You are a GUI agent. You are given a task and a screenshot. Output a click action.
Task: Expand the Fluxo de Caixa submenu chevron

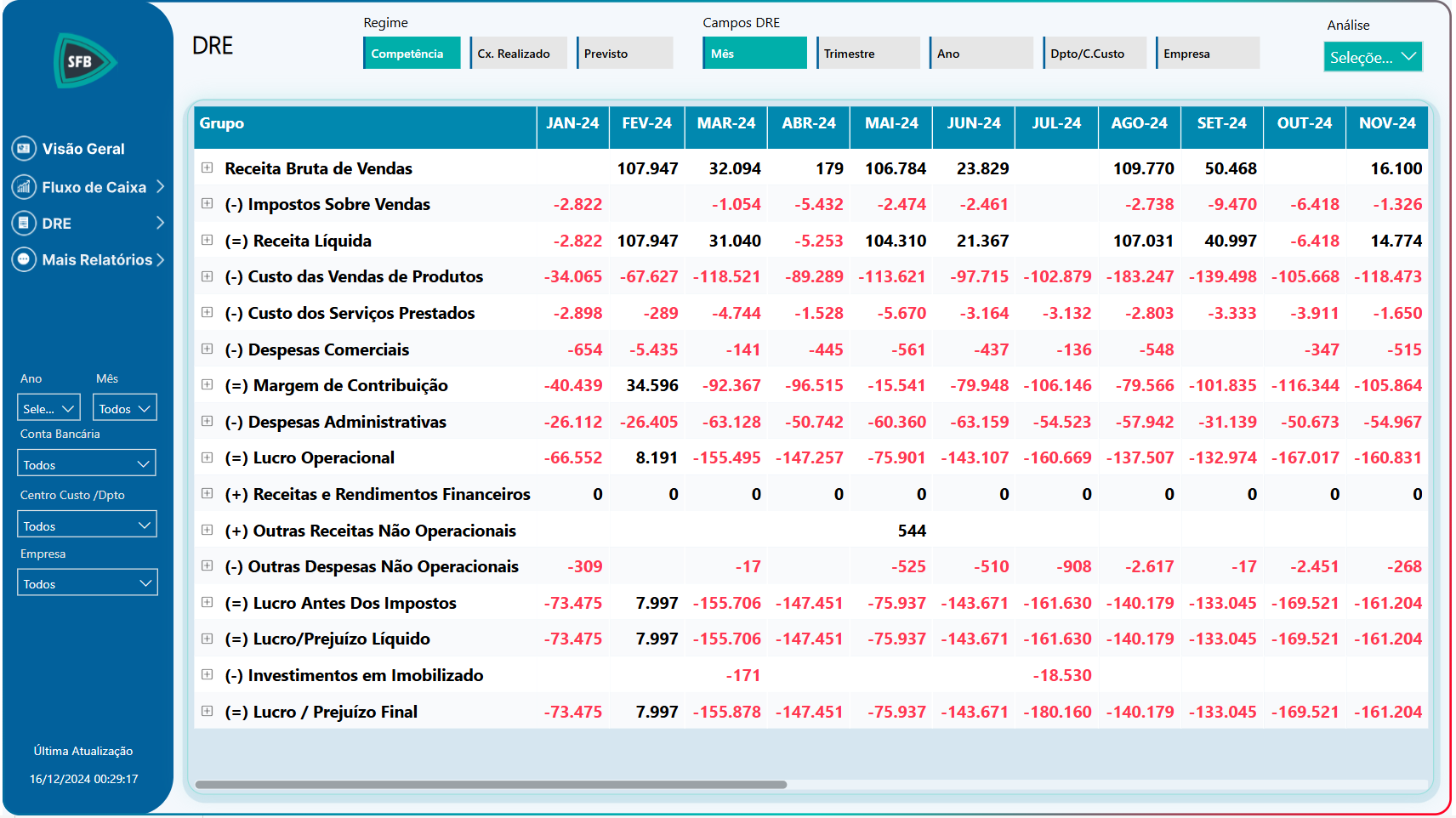(160, 187)
